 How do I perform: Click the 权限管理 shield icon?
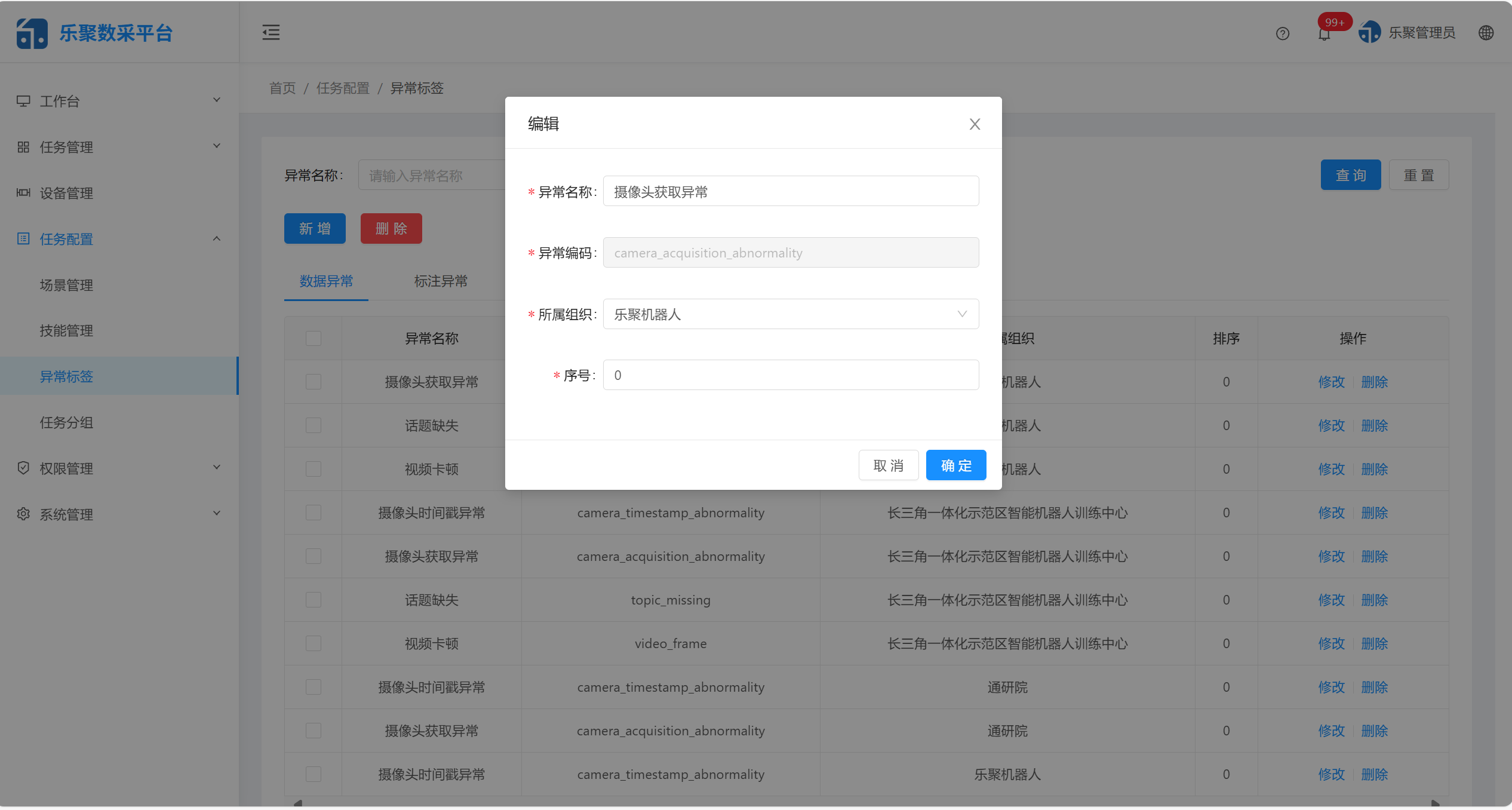pos(23,468)
